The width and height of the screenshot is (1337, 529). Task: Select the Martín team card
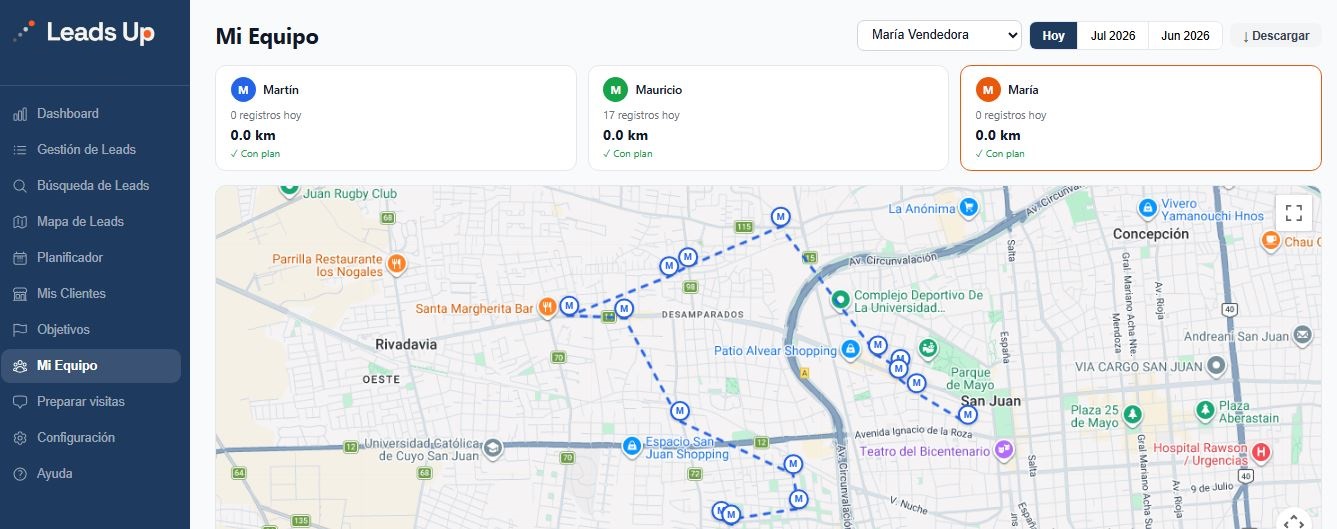(x=396, y=118)
